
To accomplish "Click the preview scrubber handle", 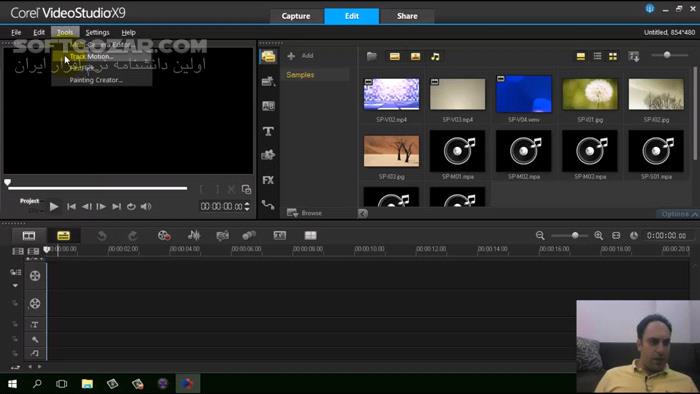I will [8, 182].
